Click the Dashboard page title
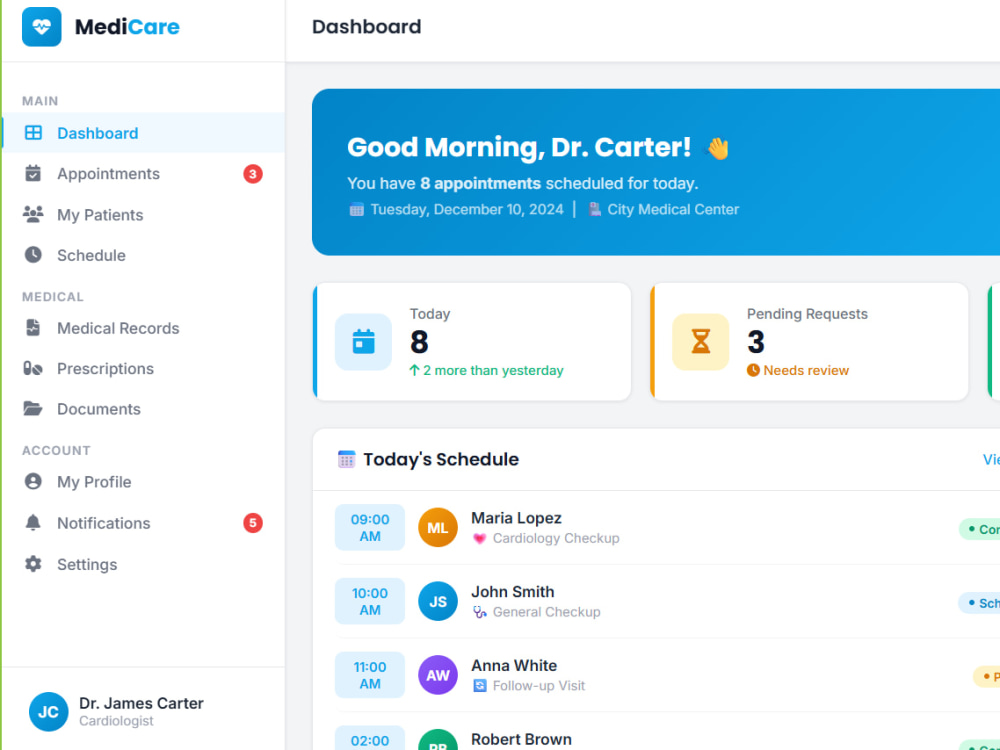This screenshot has width=1000, height=750. (367, 27)
